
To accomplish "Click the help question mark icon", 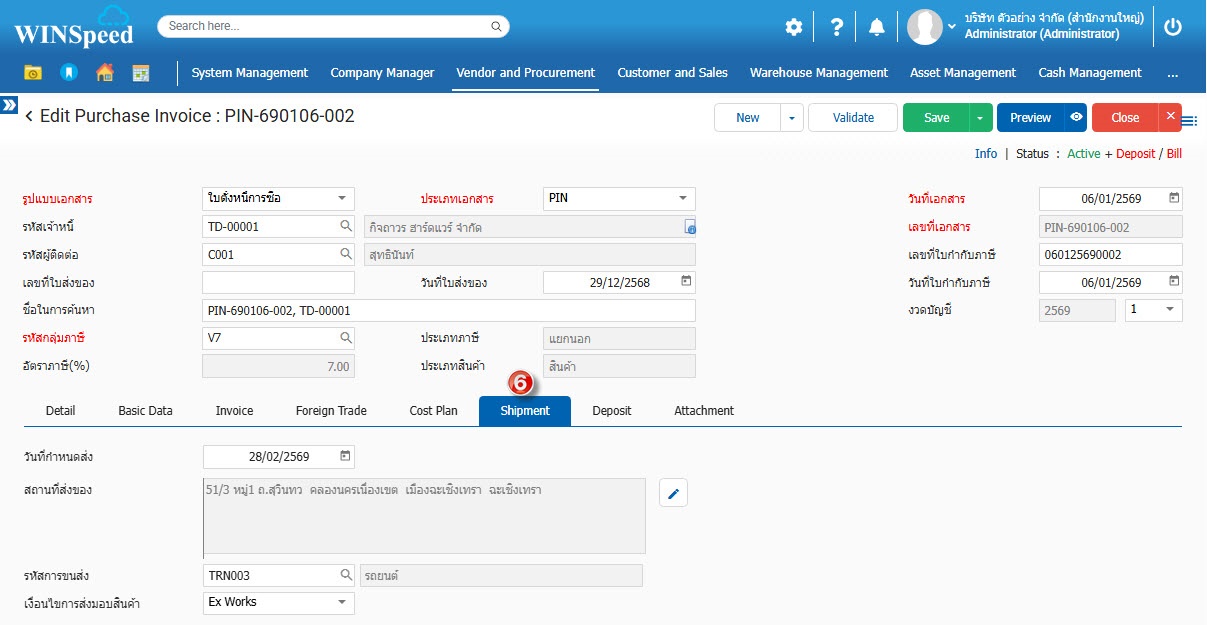I will (837, 27).
